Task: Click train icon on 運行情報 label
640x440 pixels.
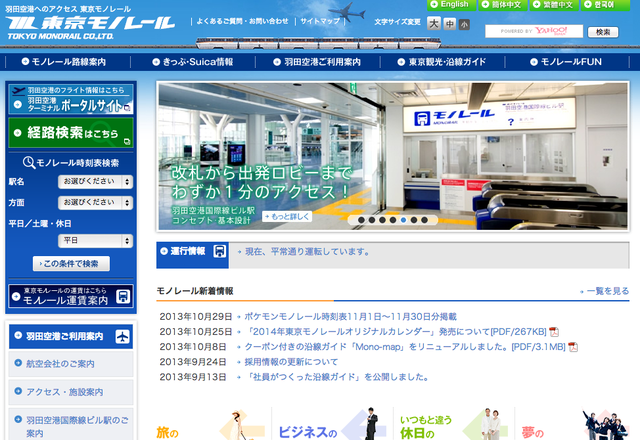Action: pyautogui.click(x=220, y=251)
